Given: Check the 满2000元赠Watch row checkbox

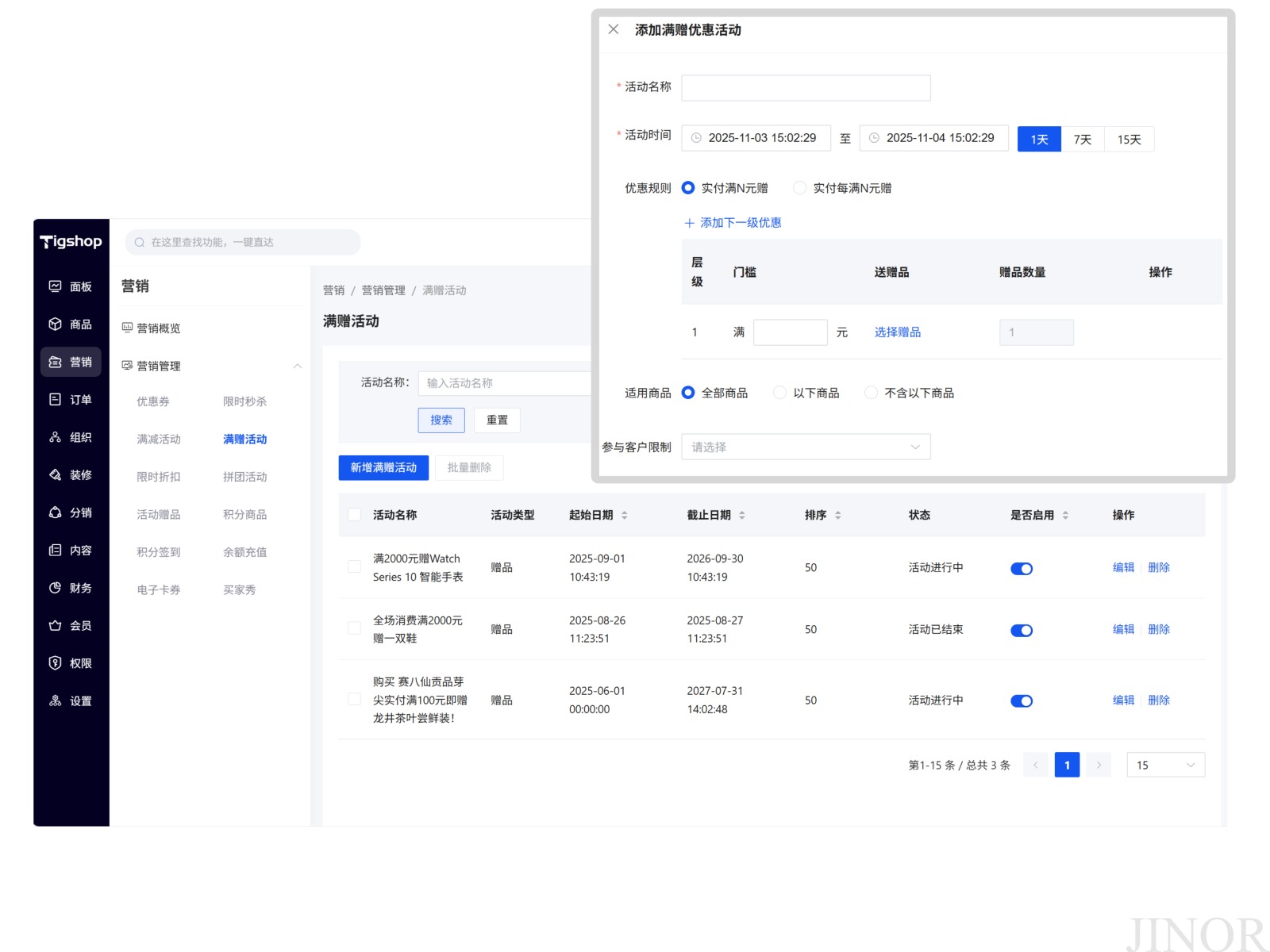Looking at the screenshot, I should tap(355, 566).
